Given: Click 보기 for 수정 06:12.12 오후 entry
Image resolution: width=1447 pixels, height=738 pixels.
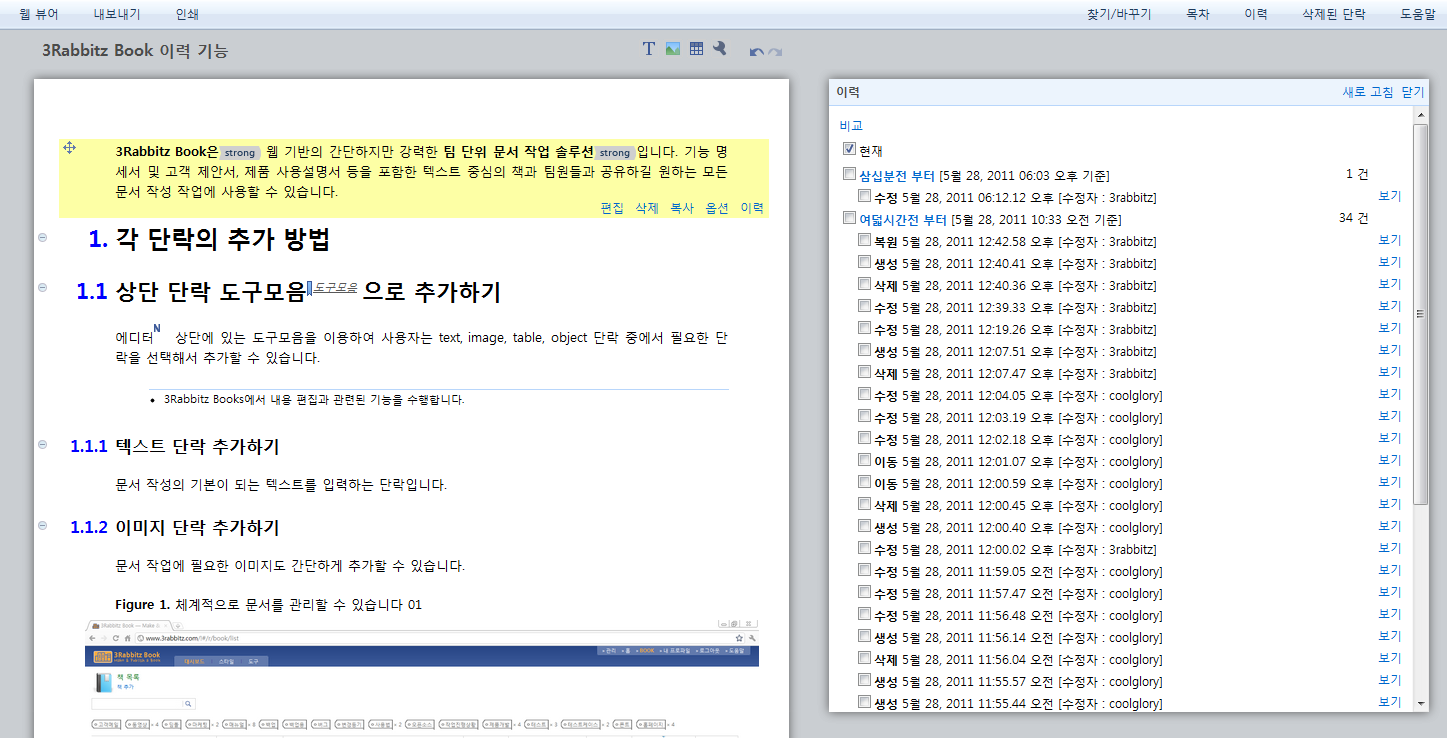Looking at the screenshot, I should pyautogui.click(x=1390, y=196).
